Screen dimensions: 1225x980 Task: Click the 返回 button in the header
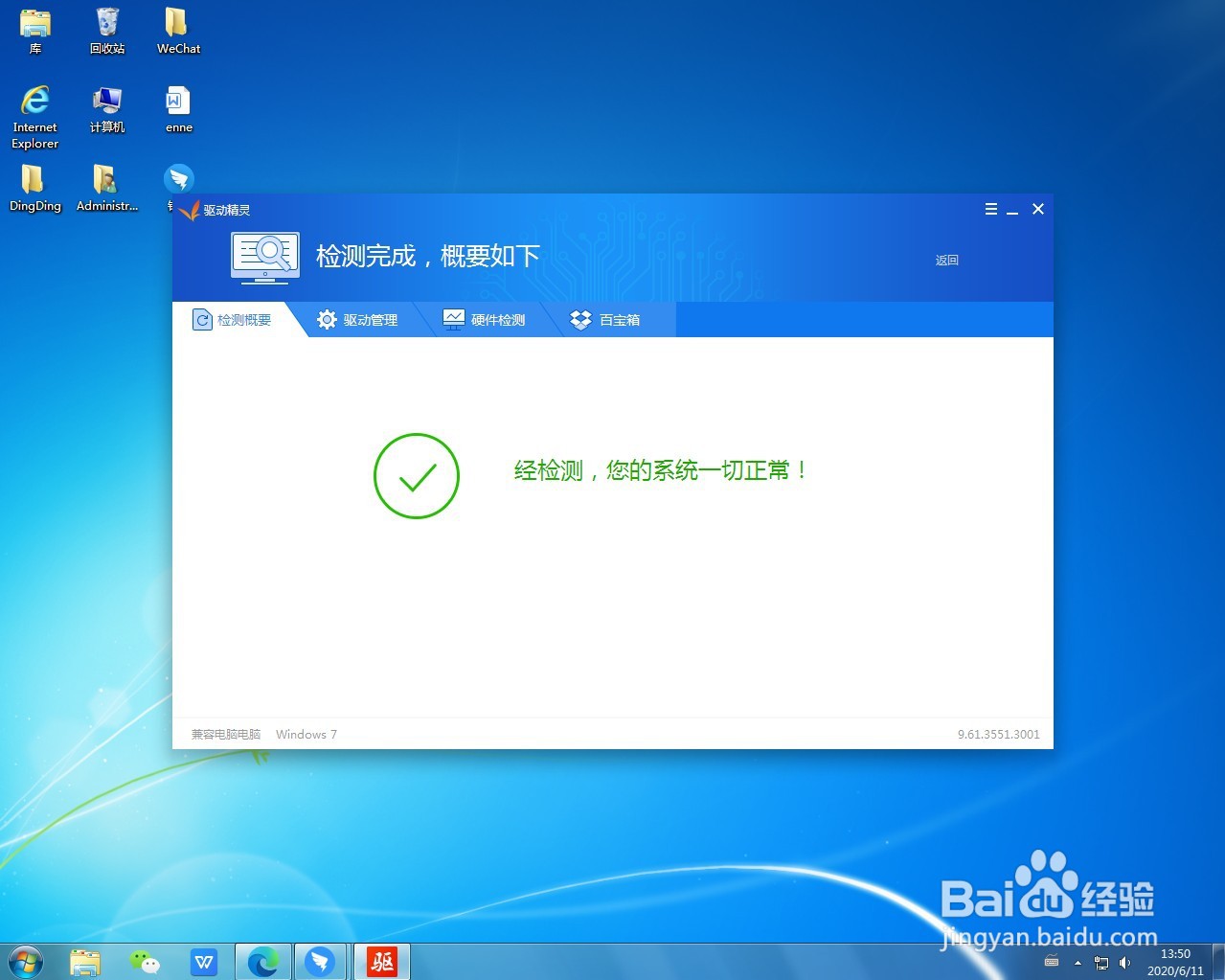coord(946,260)
